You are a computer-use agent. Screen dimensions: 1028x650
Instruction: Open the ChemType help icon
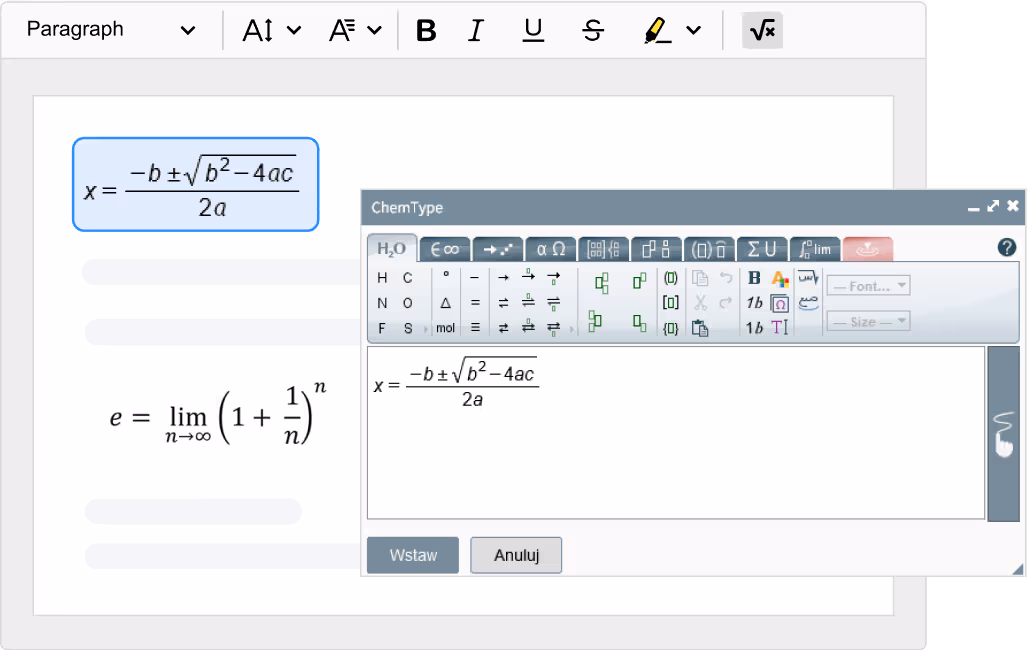click(1006, 248)
